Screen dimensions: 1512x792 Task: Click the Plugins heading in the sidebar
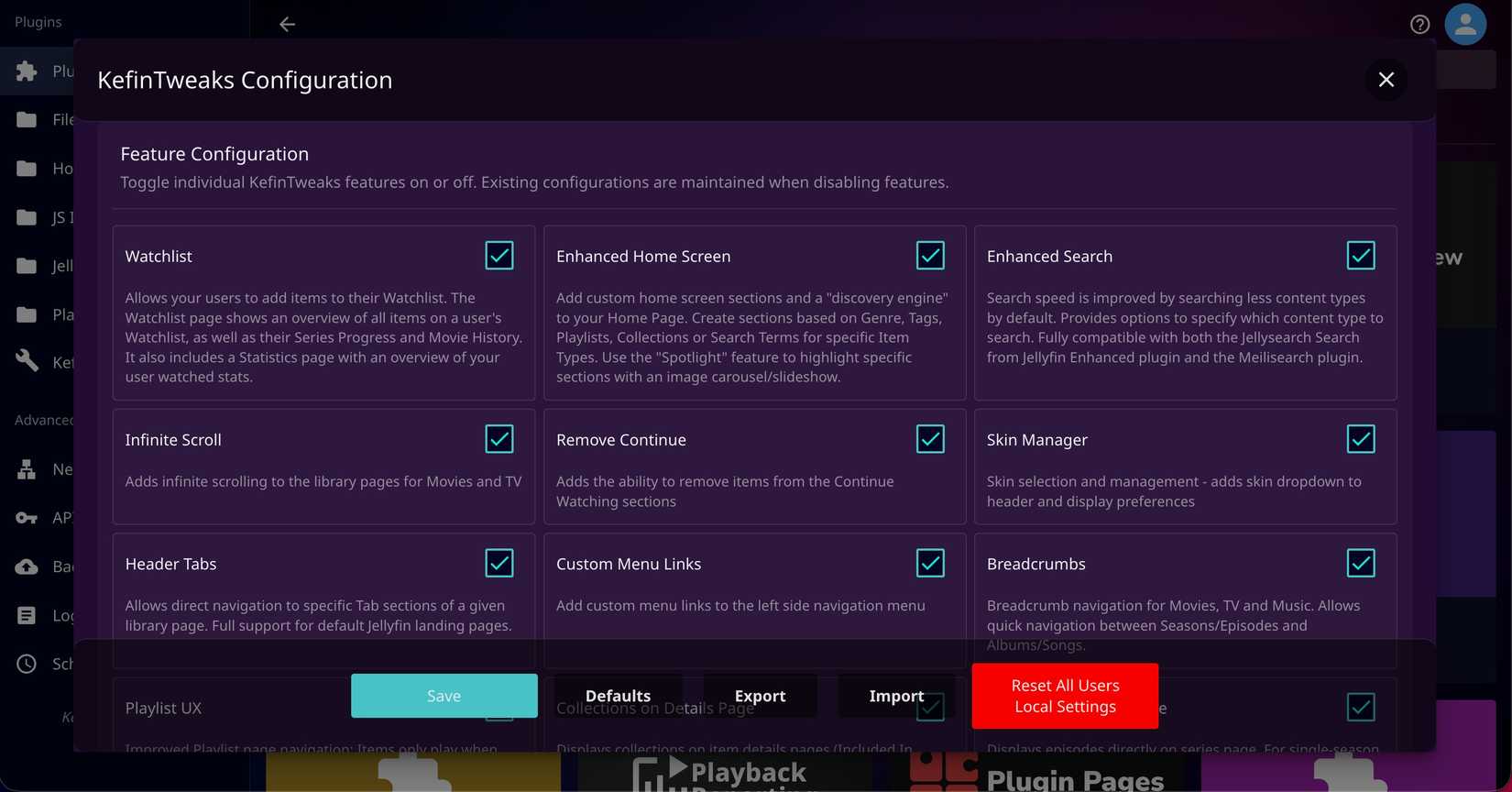(x=38, y=22)
